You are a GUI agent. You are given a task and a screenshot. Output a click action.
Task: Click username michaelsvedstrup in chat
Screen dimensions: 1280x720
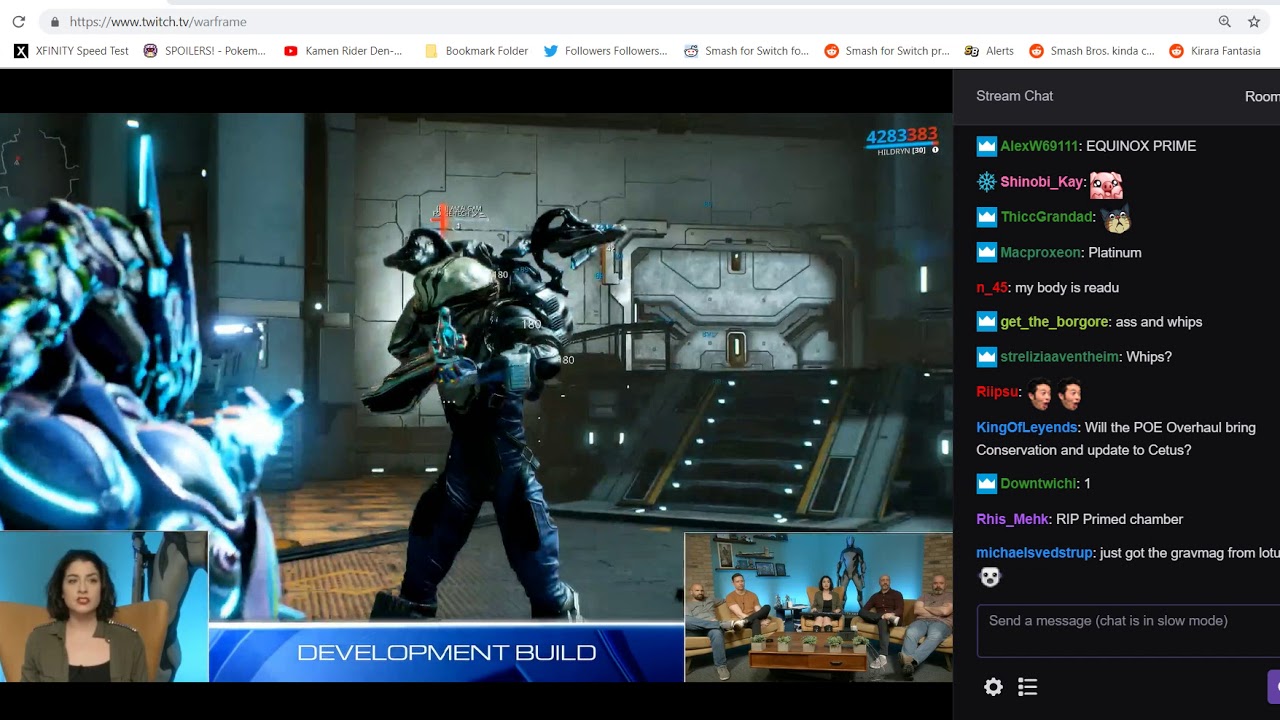(1034, 553)
